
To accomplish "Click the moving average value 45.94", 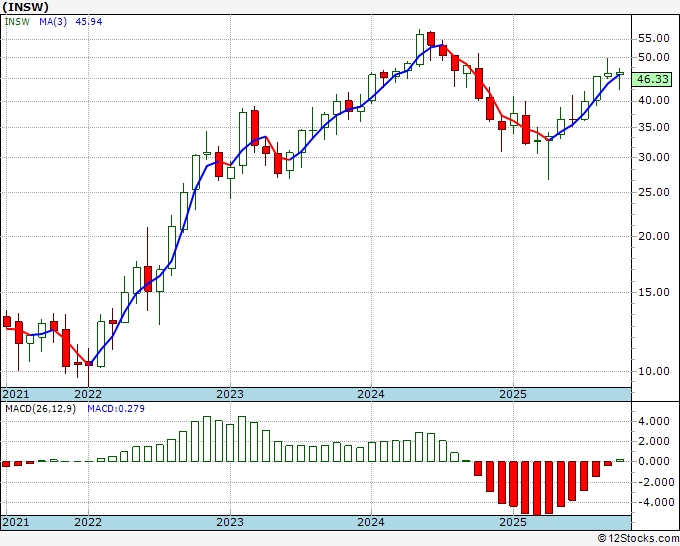I will click(89, 21).
